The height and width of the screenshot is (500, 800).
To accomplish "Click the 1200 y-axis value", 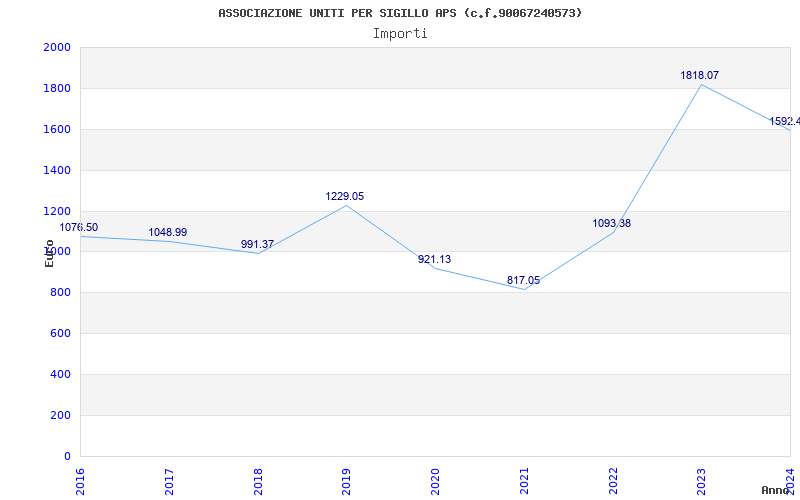I will pos(57,211).
